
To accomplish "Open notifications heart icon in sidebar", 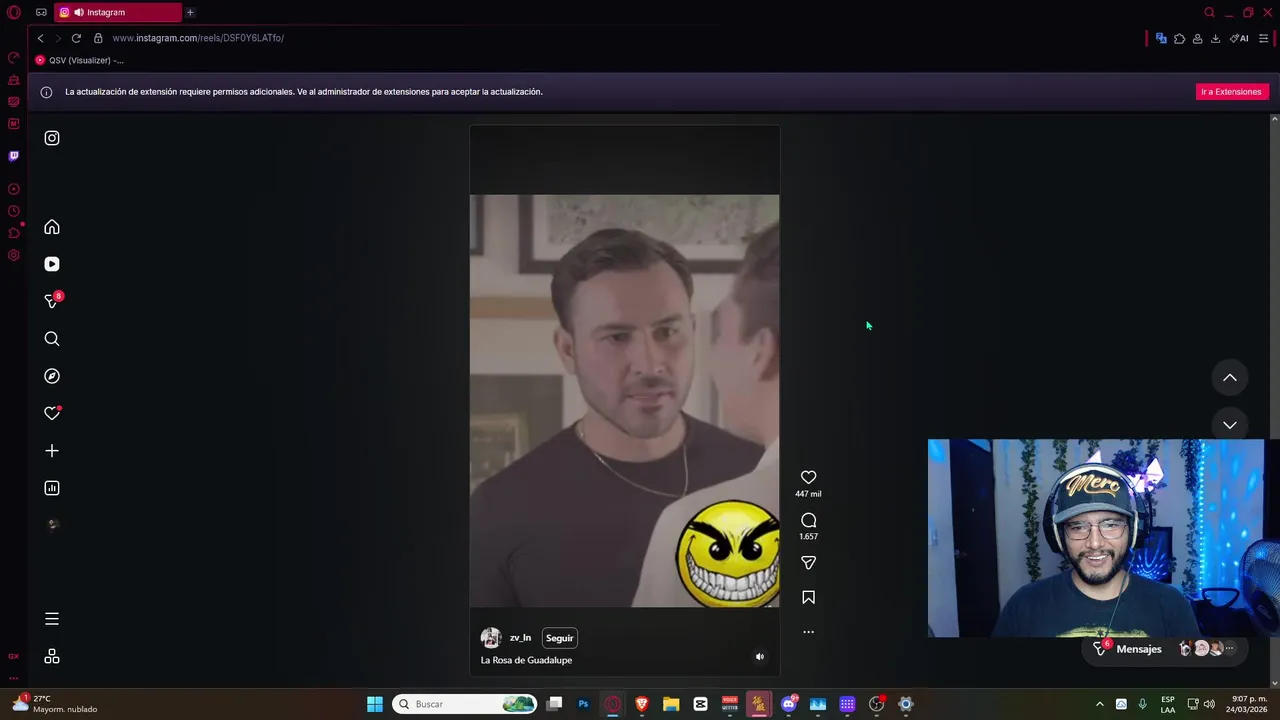I will point(52,413).
